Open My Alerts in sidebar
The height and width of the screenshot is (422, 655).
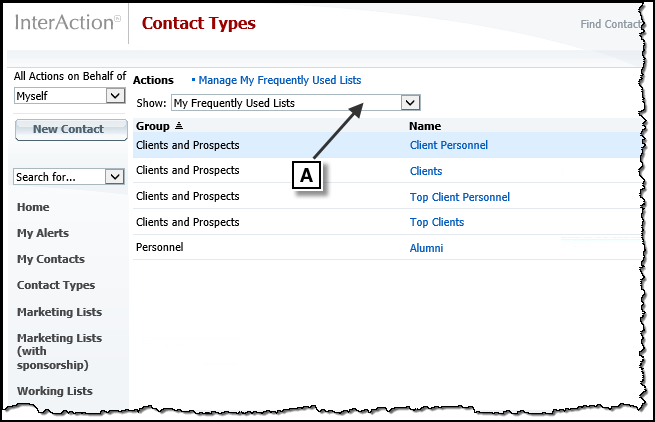pos(43,233)
